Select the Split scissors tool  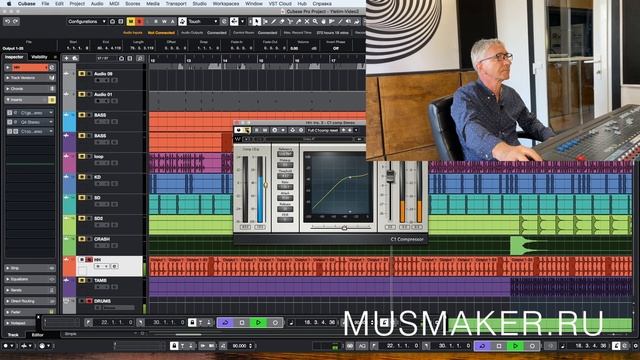pyautogui.click(x=290, y=22)
